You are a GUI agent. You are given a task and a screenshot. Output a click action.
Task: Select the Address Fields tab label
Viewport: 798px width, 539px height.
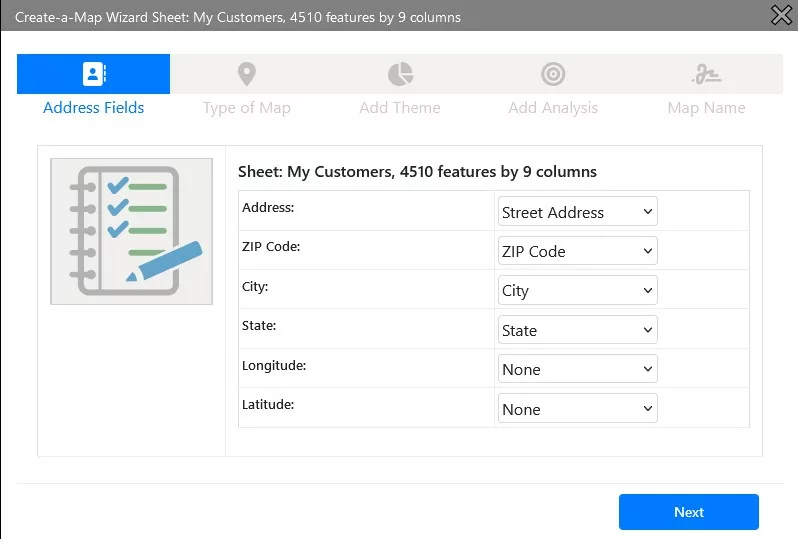tap(94, 108)
